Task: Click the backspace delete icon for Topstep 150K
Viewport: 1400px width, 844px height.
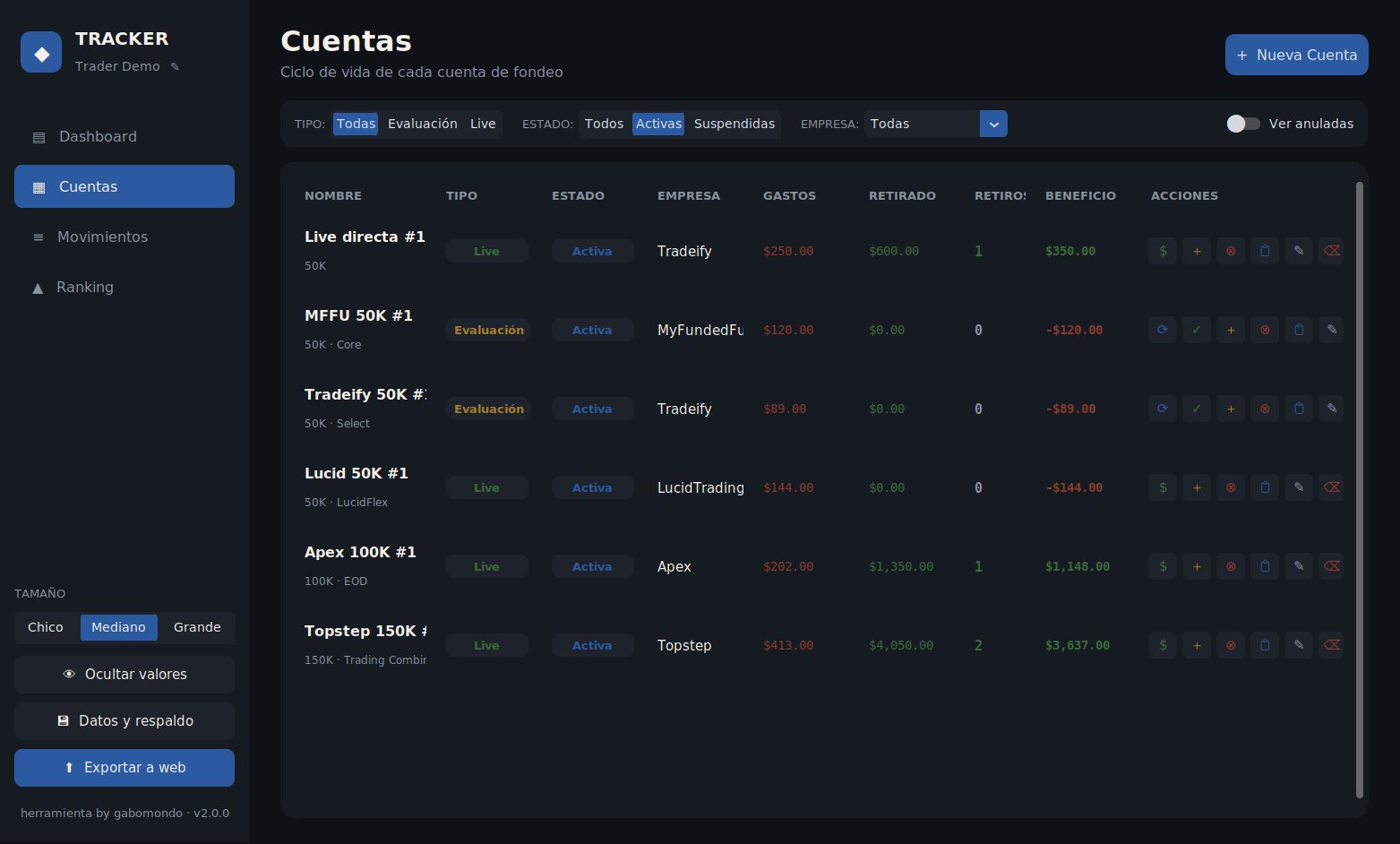Action: click(1332, 645)
